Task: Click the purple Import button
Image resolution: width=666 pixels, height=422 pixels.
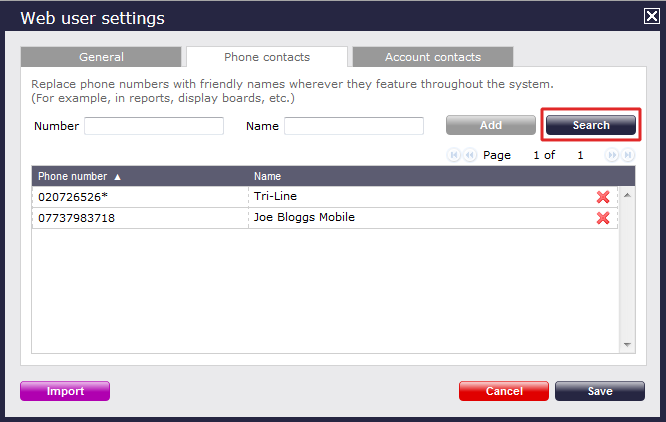Action: point(65,391)
